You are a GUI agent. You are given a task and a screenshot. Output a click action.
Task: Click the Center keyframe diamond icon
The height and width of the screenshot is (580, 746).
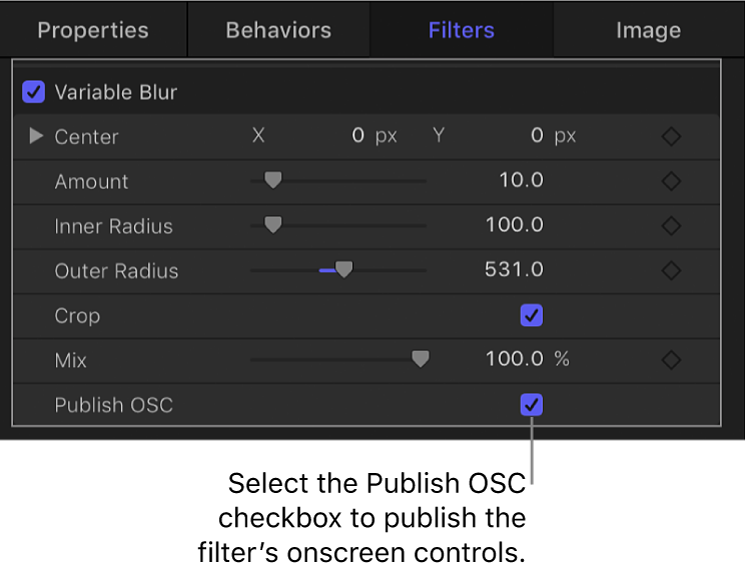pos(672,137)
